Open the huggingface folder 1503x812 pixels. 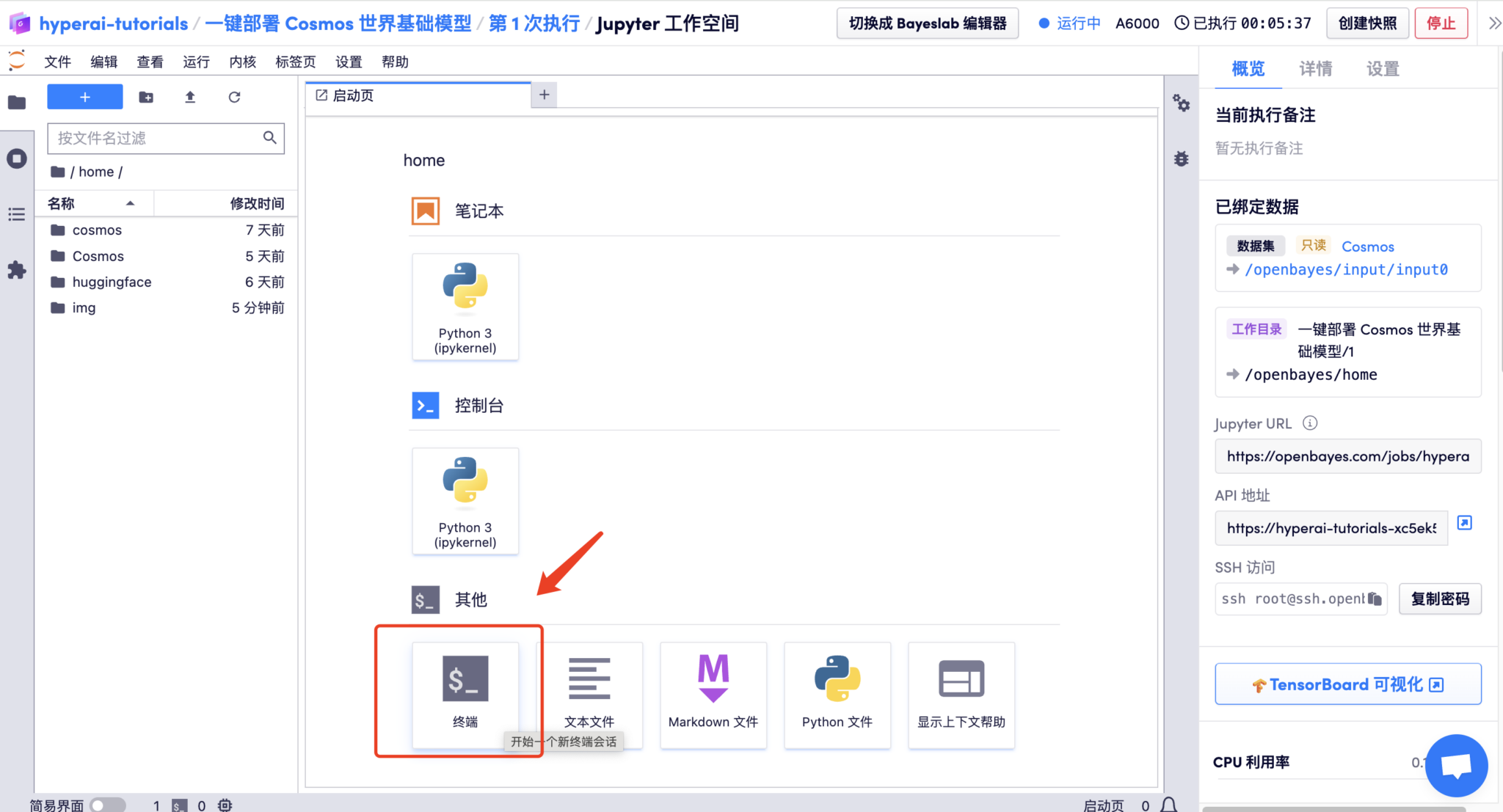(112, 282)
